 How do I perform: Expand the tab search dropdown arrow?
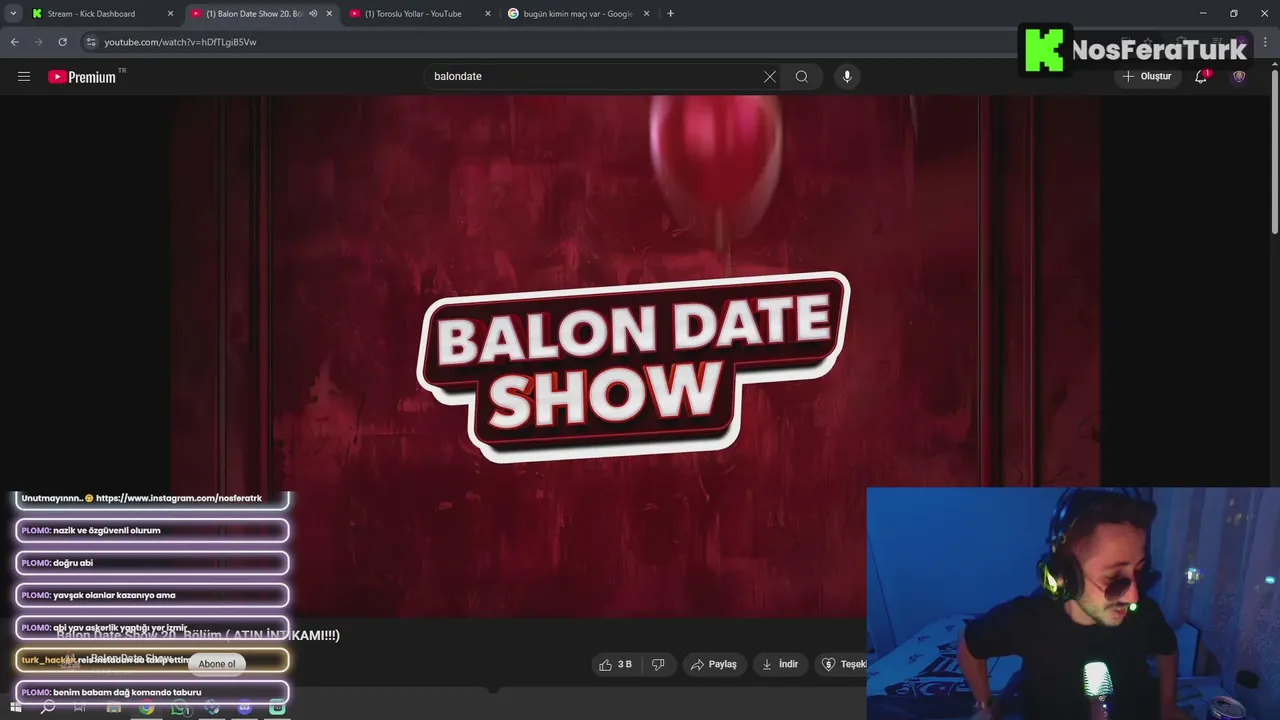13,14
